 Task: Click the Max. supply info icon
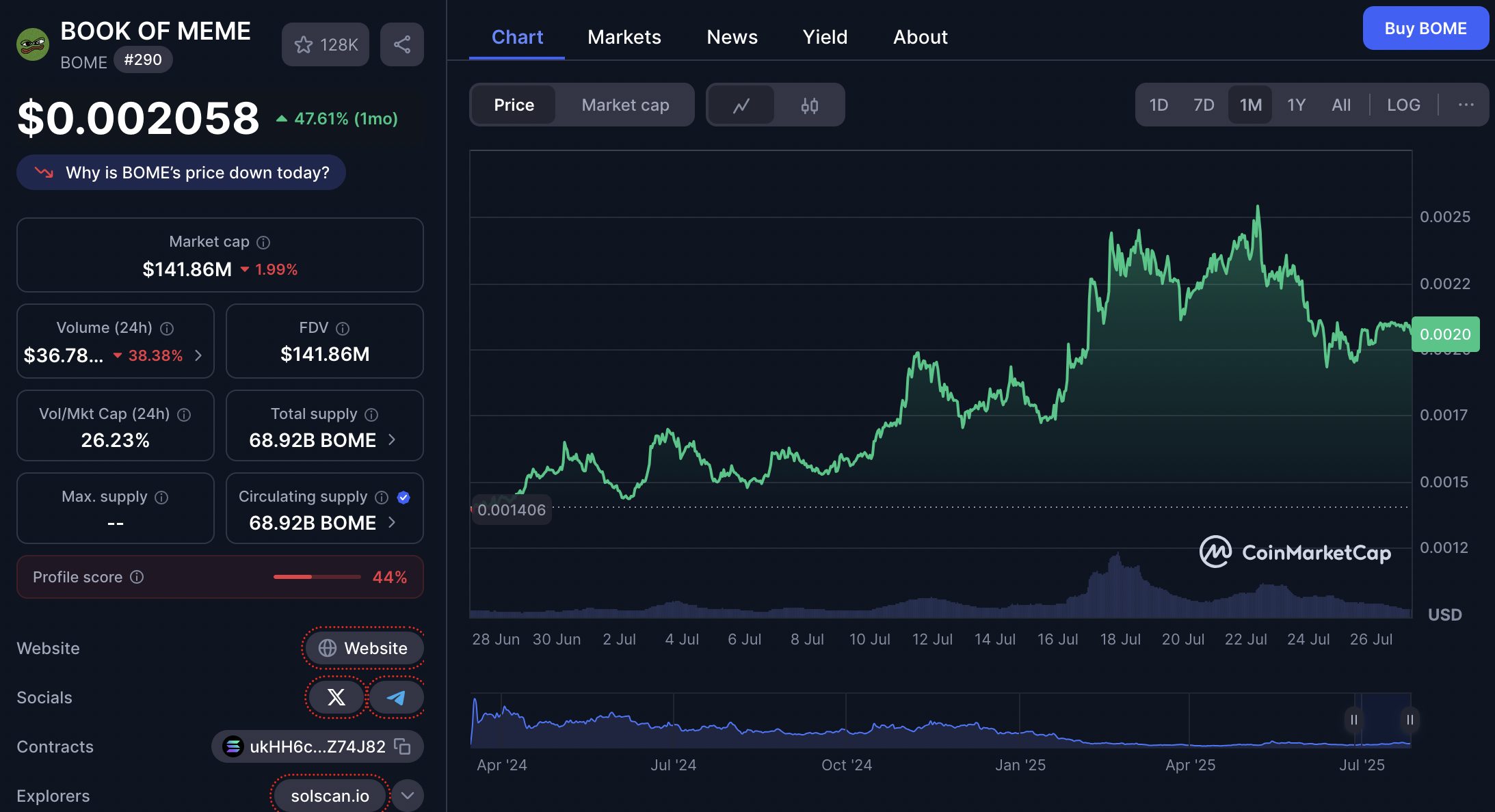point(161,498)
